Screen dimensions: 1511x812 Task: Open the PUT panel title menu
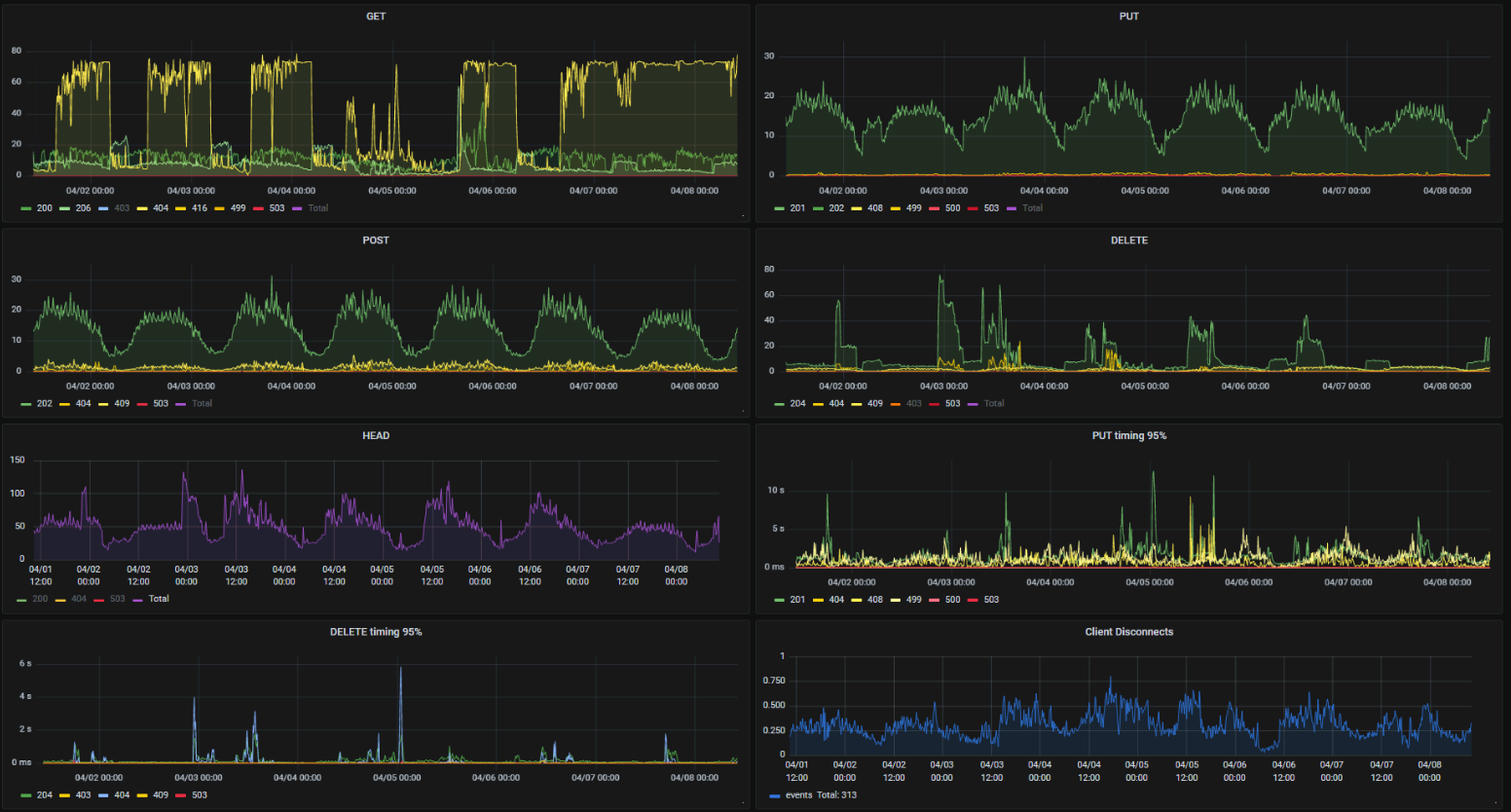(1129, 17)
